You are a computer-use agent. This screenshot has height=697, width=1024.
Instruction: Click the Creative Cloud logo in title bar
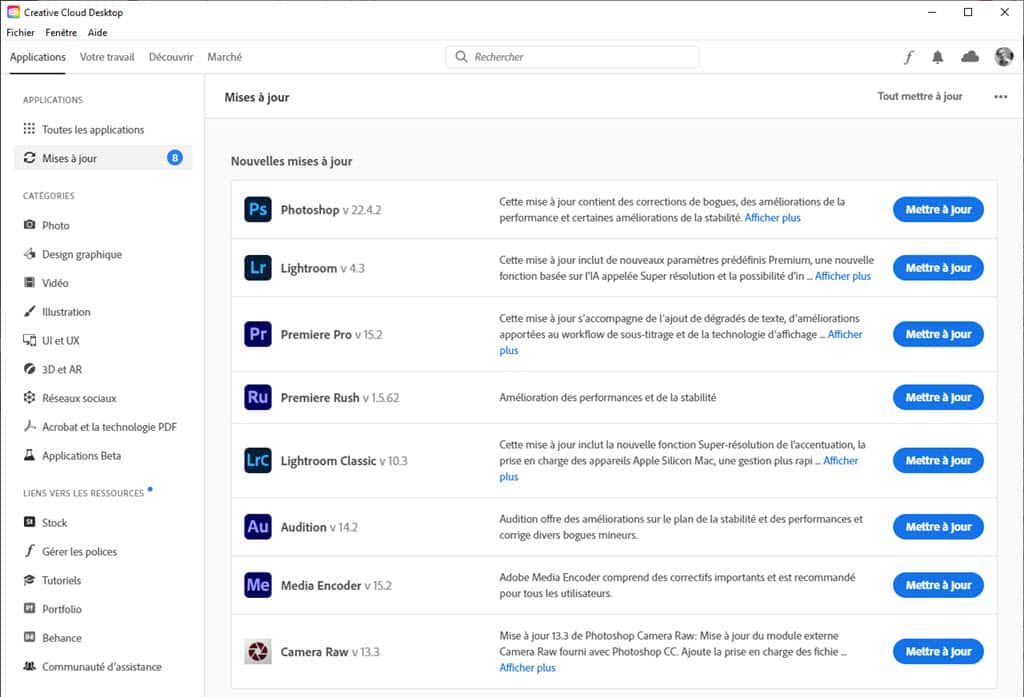[13, 12]
